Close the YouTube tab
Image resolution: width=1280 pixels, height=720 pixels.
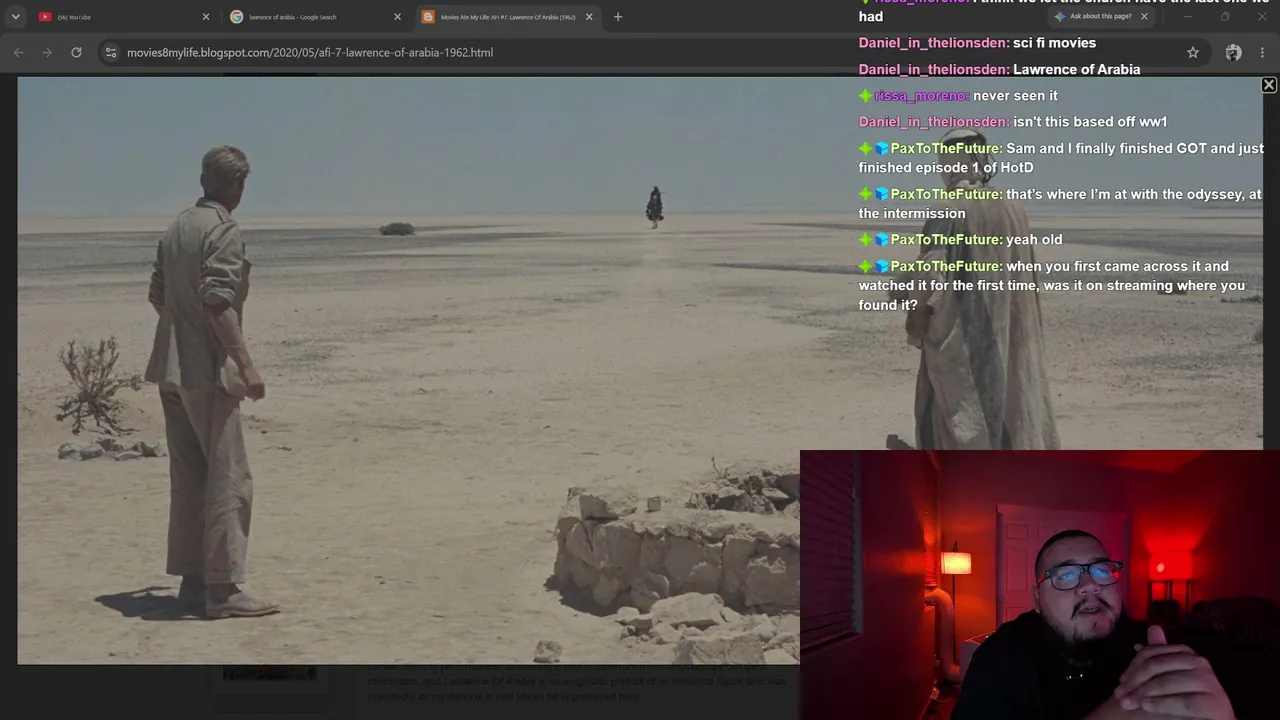point(206,17)
